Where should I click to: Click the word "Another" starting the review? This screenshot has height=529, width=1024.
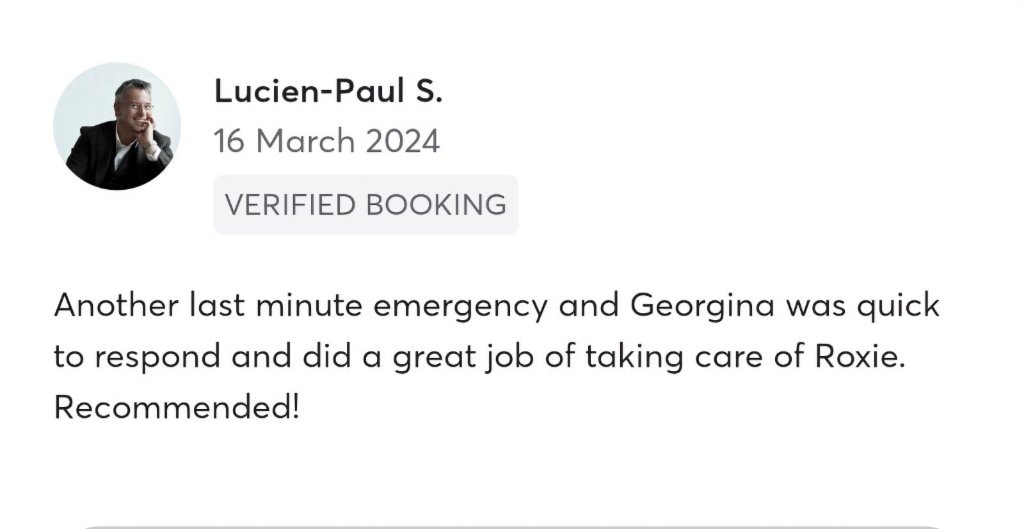[x=114, y=305]
